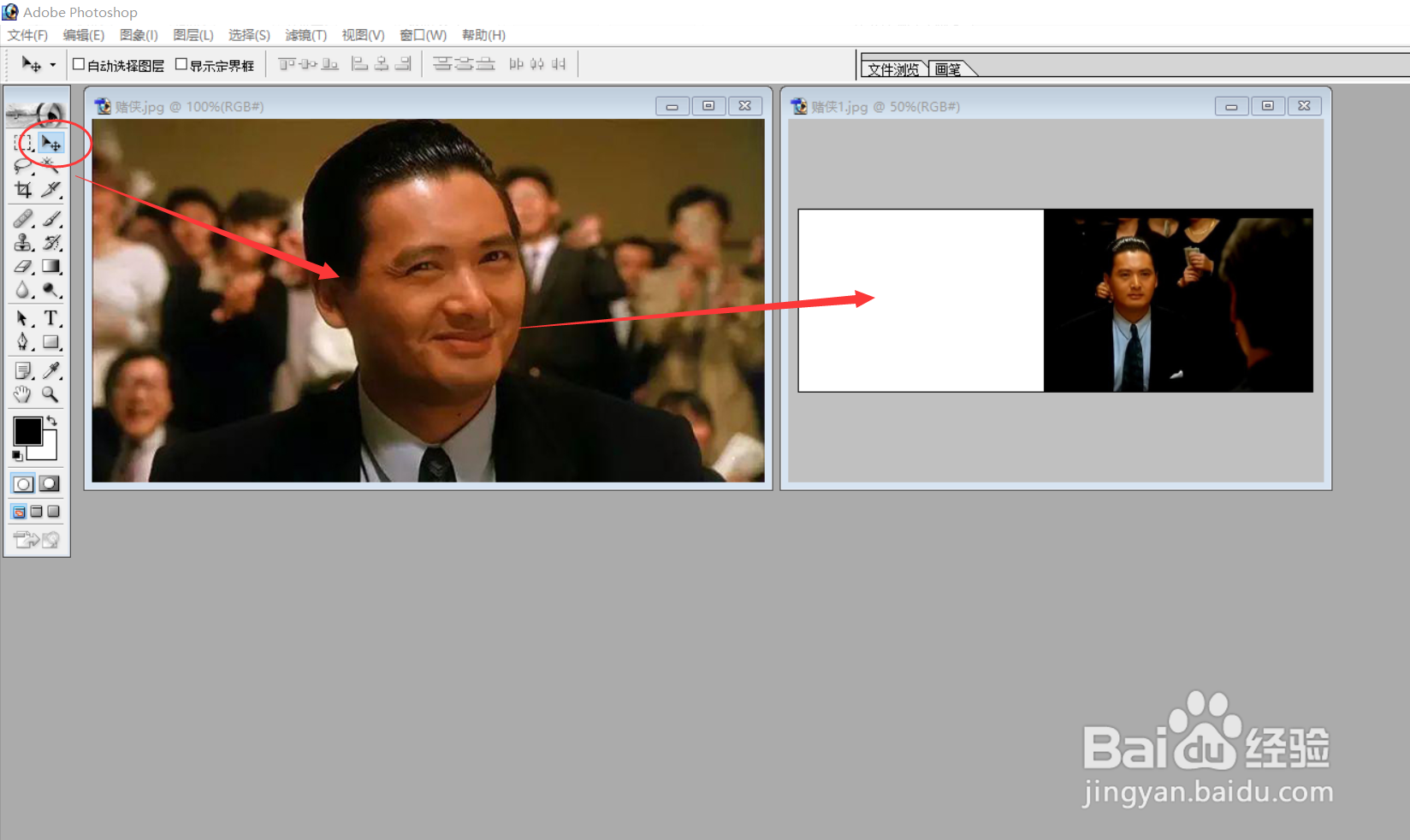
Task: Select the Move tool in toolbox
Action: click(x=50, y=142)
